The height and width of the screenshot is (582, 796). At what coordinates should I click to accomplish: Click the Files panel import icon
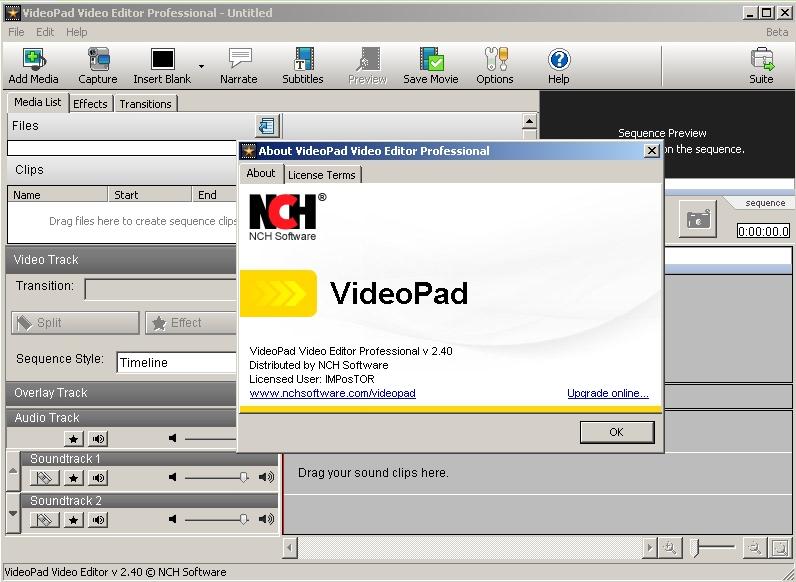267,125
